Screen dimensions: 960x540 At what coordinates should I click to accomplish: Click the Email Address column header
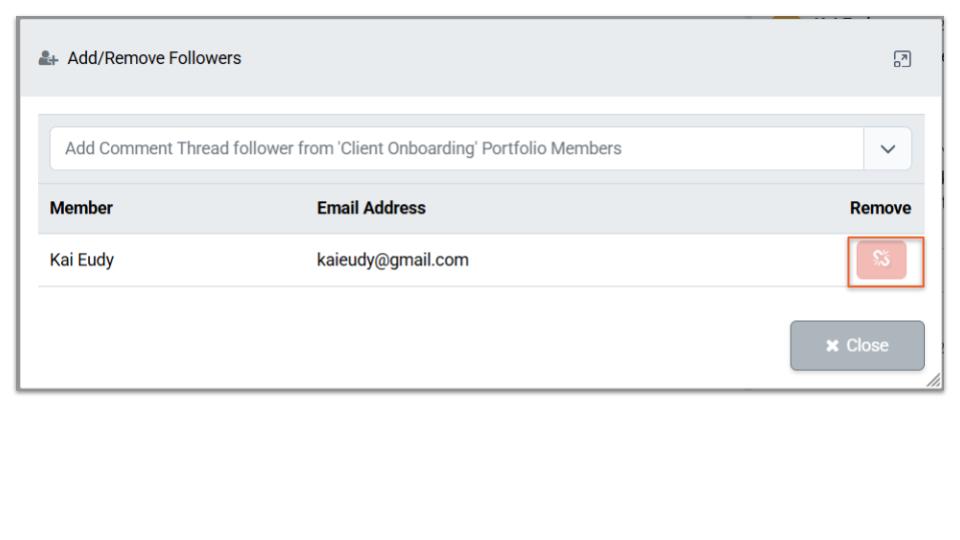[x=371, y=209]
